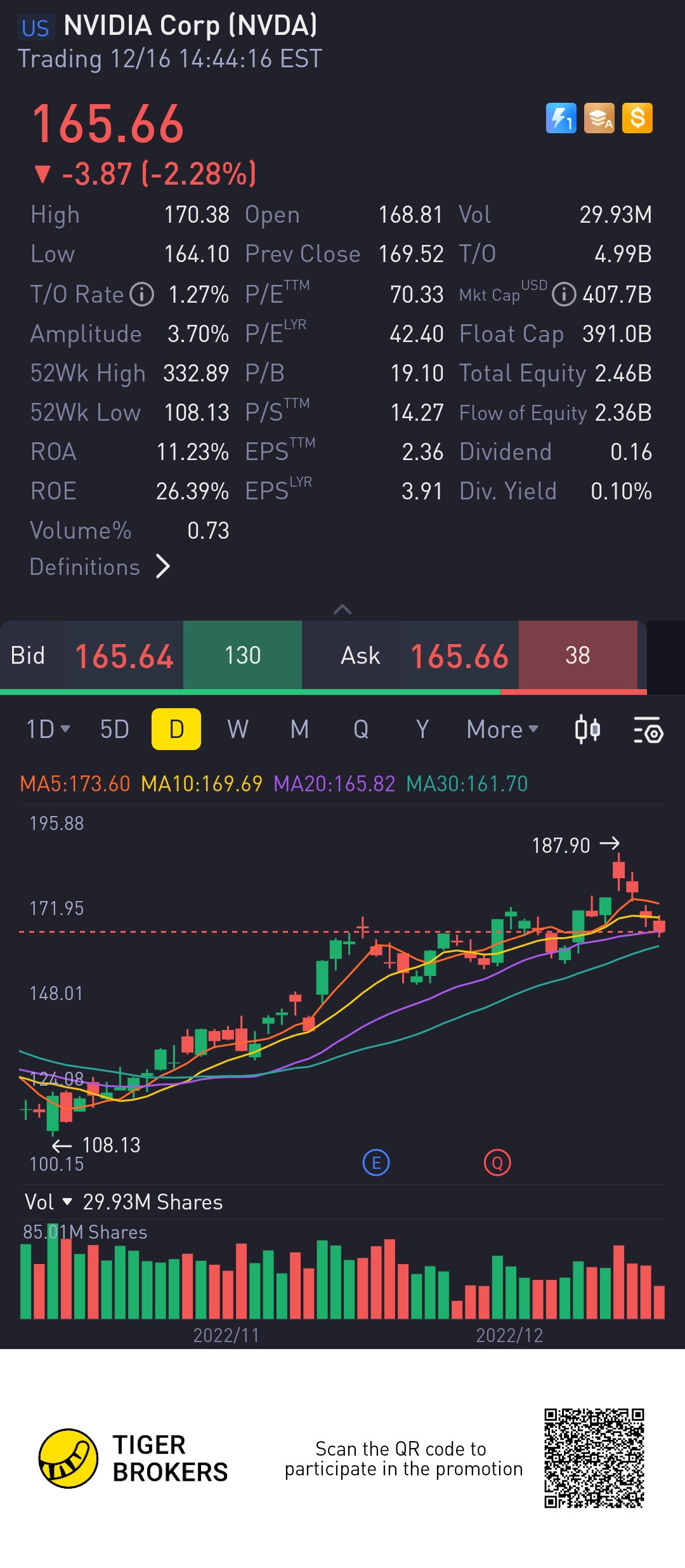Tap NVIDIA Corp (NVDA) title
The image size is (685, 1568).
190,25
